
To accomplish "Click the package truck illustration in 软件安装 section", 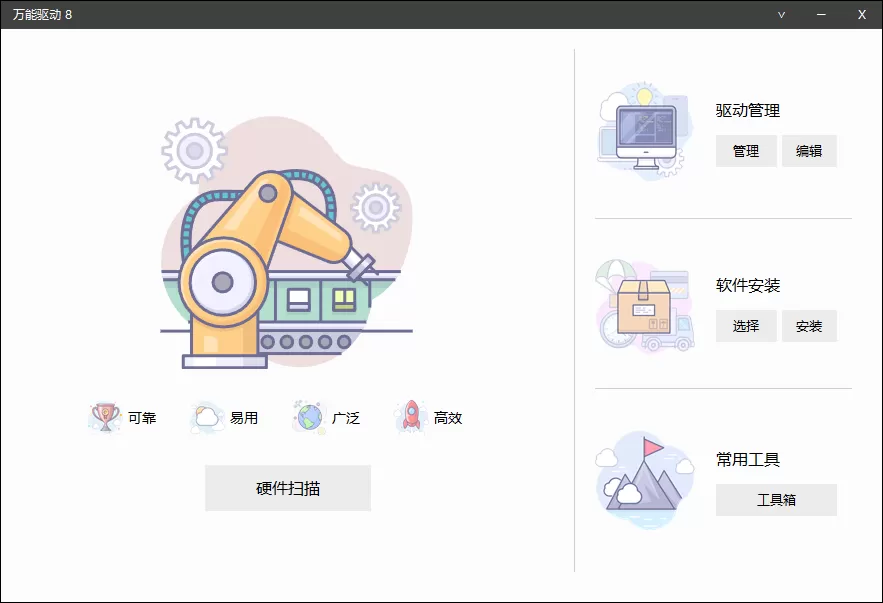I will [x=644, y=305].
